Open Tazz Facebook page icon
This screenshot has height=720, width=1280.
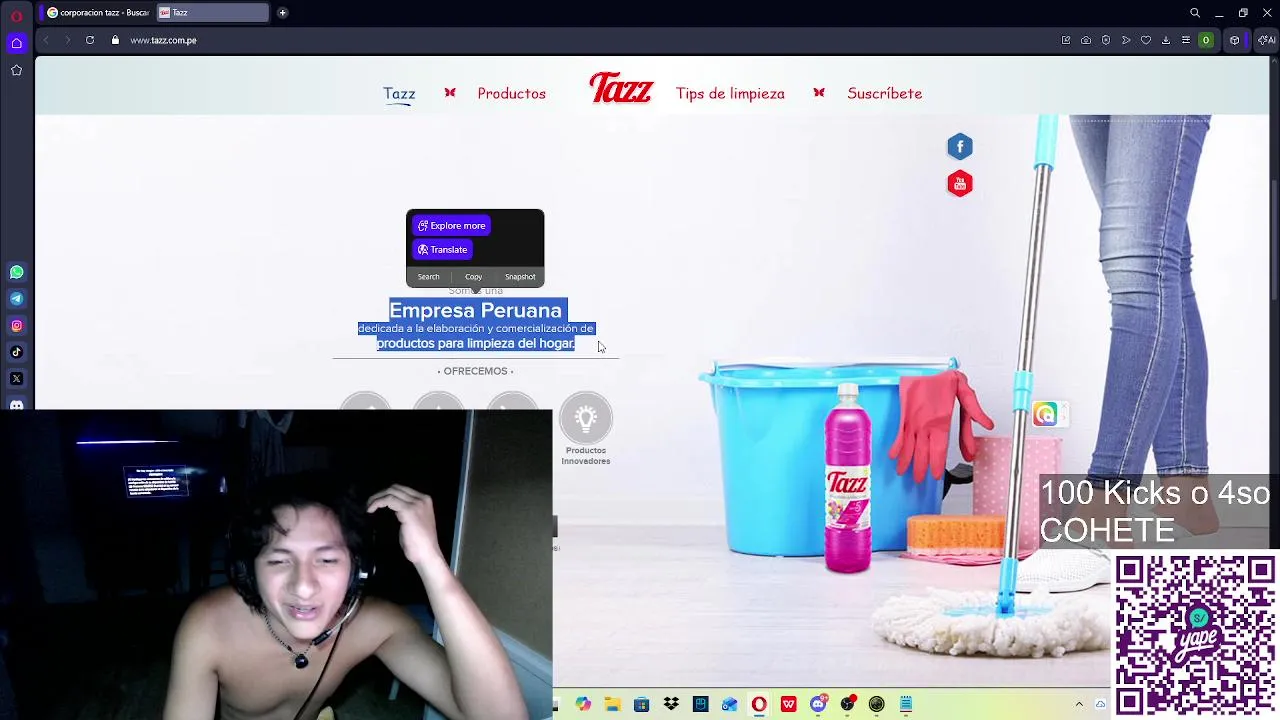pyautogui.click(x=960, y=147)
